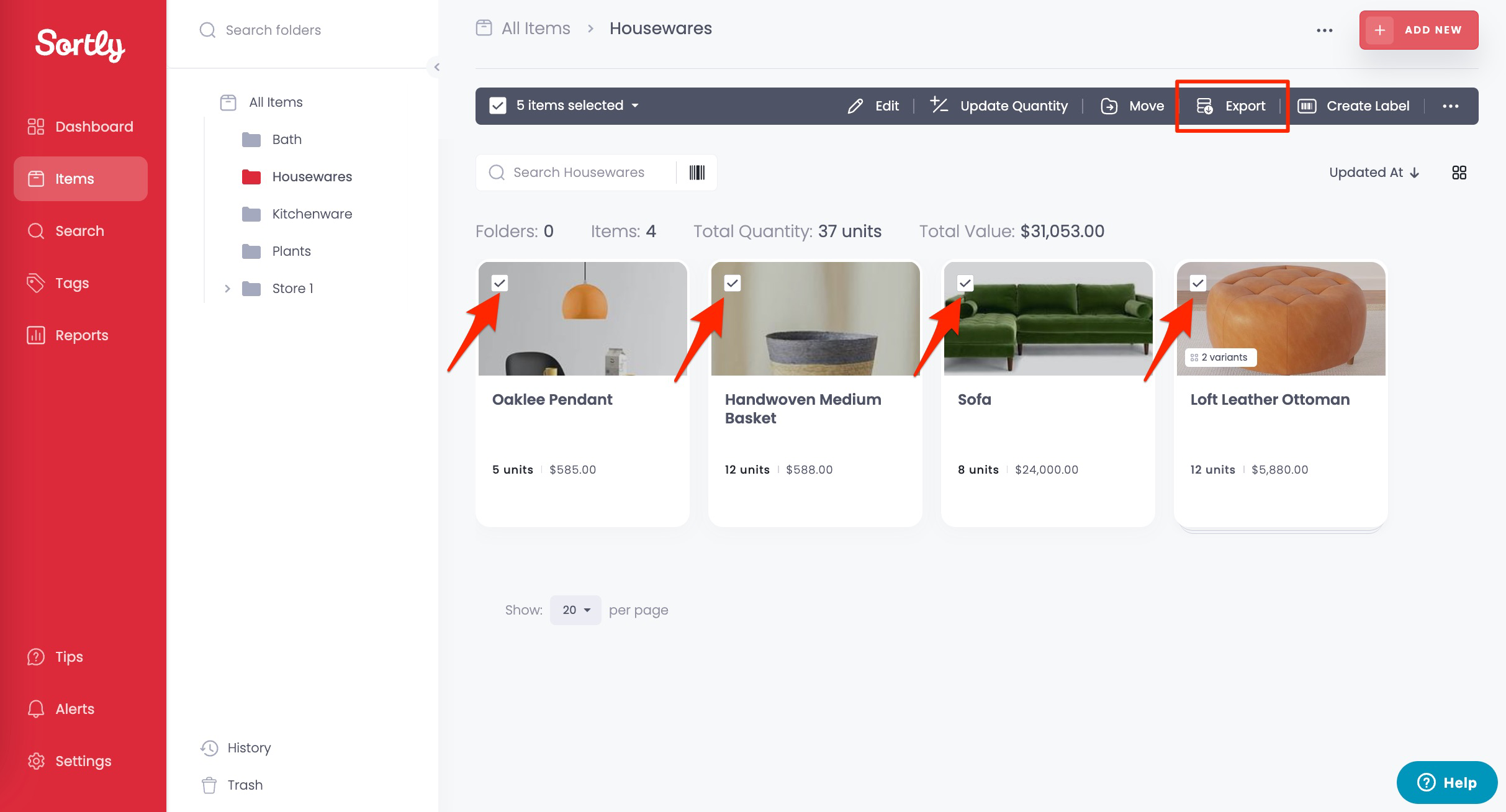Click the Sofa item title
This screenshot has width=1506, height=812.
975,400
